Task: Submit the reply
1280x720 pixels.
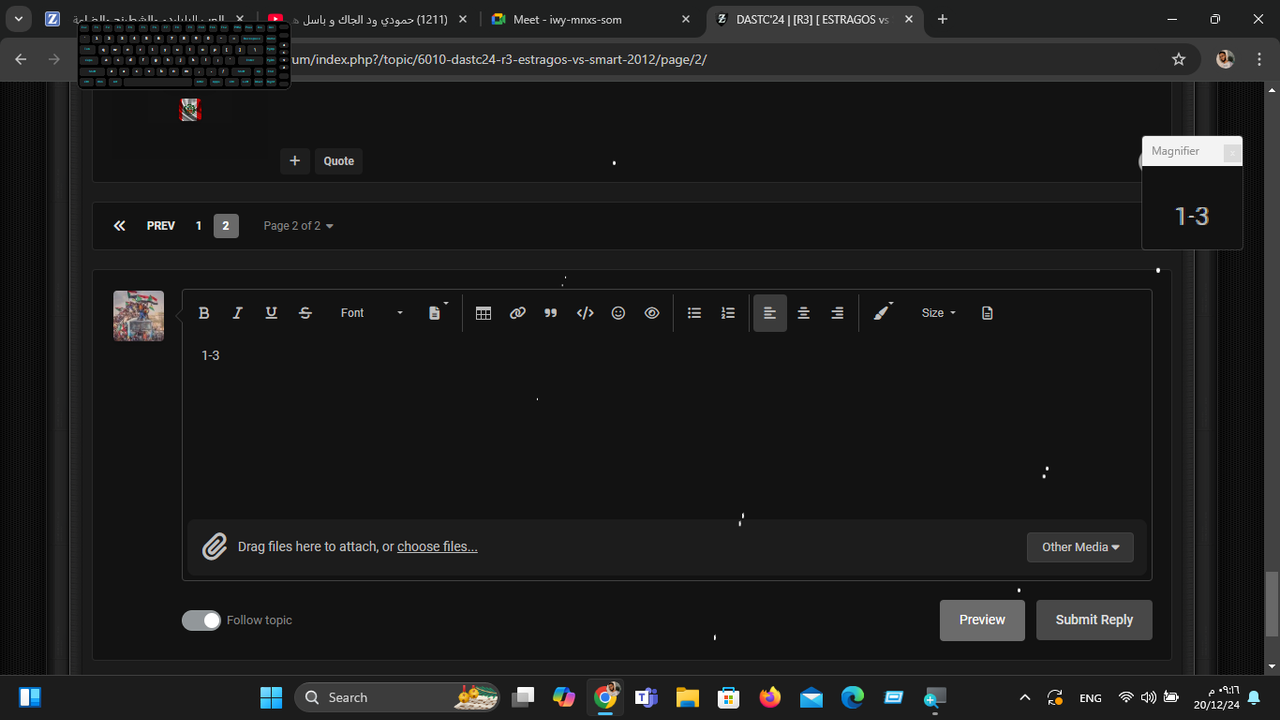Action: [x=1094, y=620]
